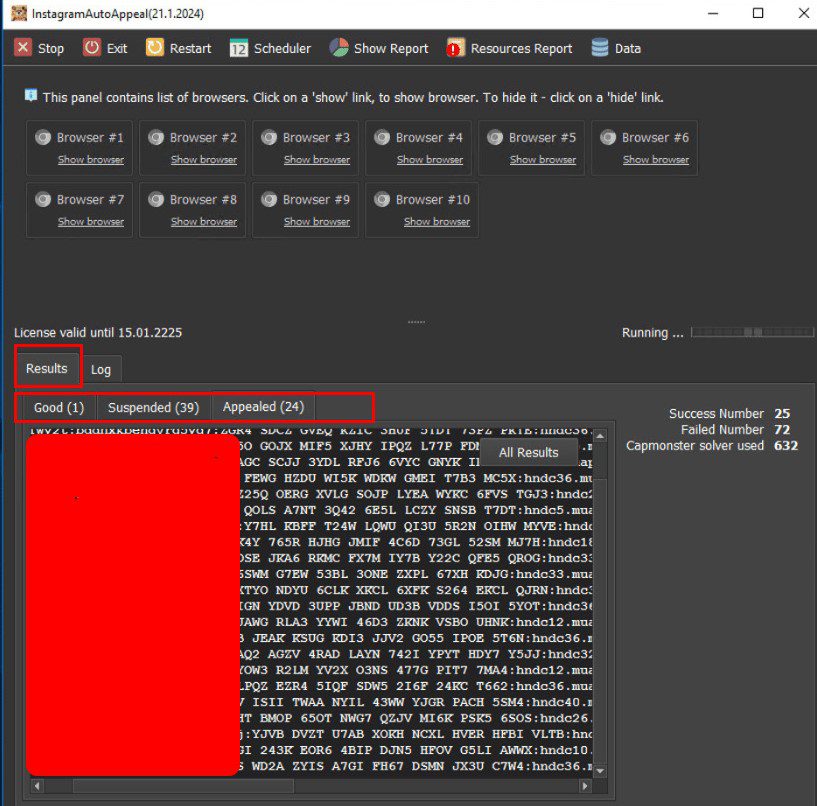Click the Browser #3 chrome icon
Viewport: 817px width, 806px height.
[x=269, y=137]
